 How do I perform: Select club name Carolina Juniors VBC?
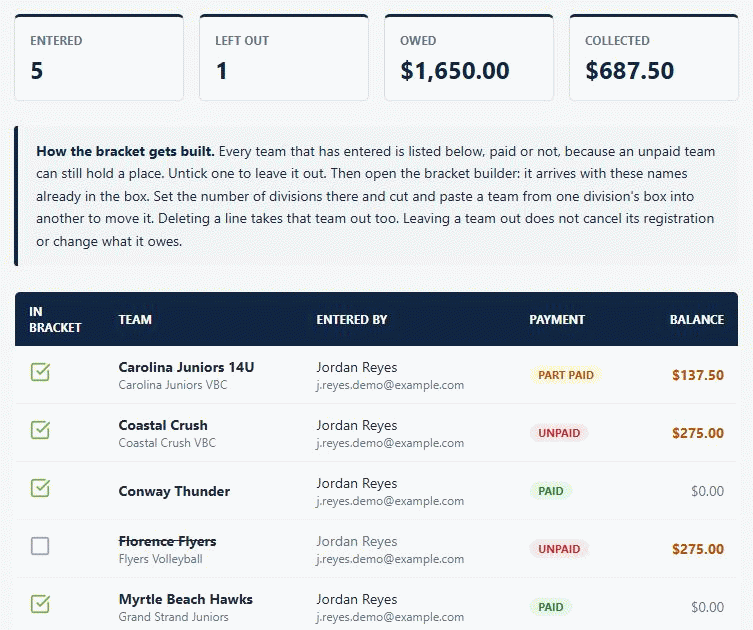173,385
